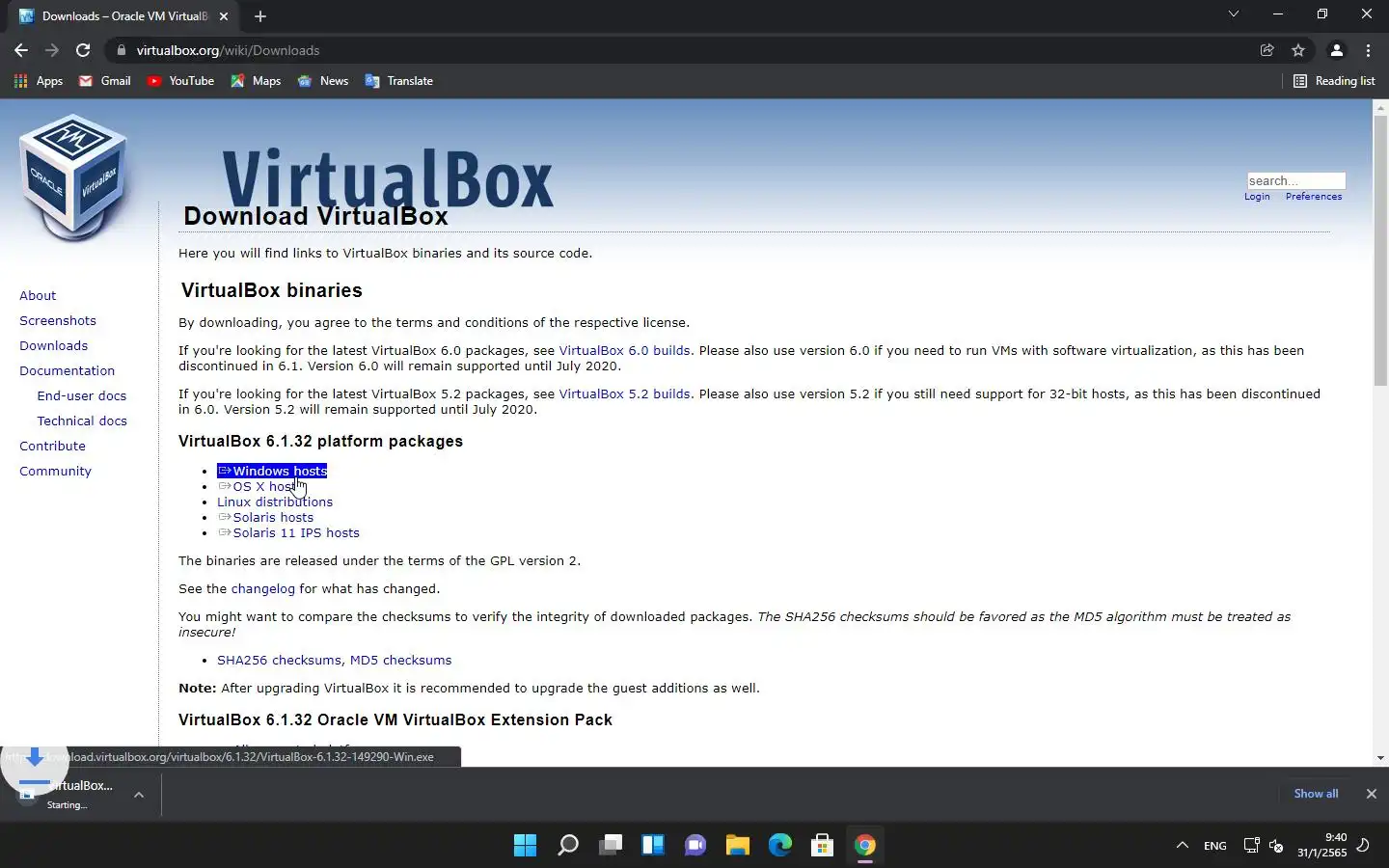Open the Windows Start menu
The height and width of the screenshot is (868, 1389).
tap(525, 846)
